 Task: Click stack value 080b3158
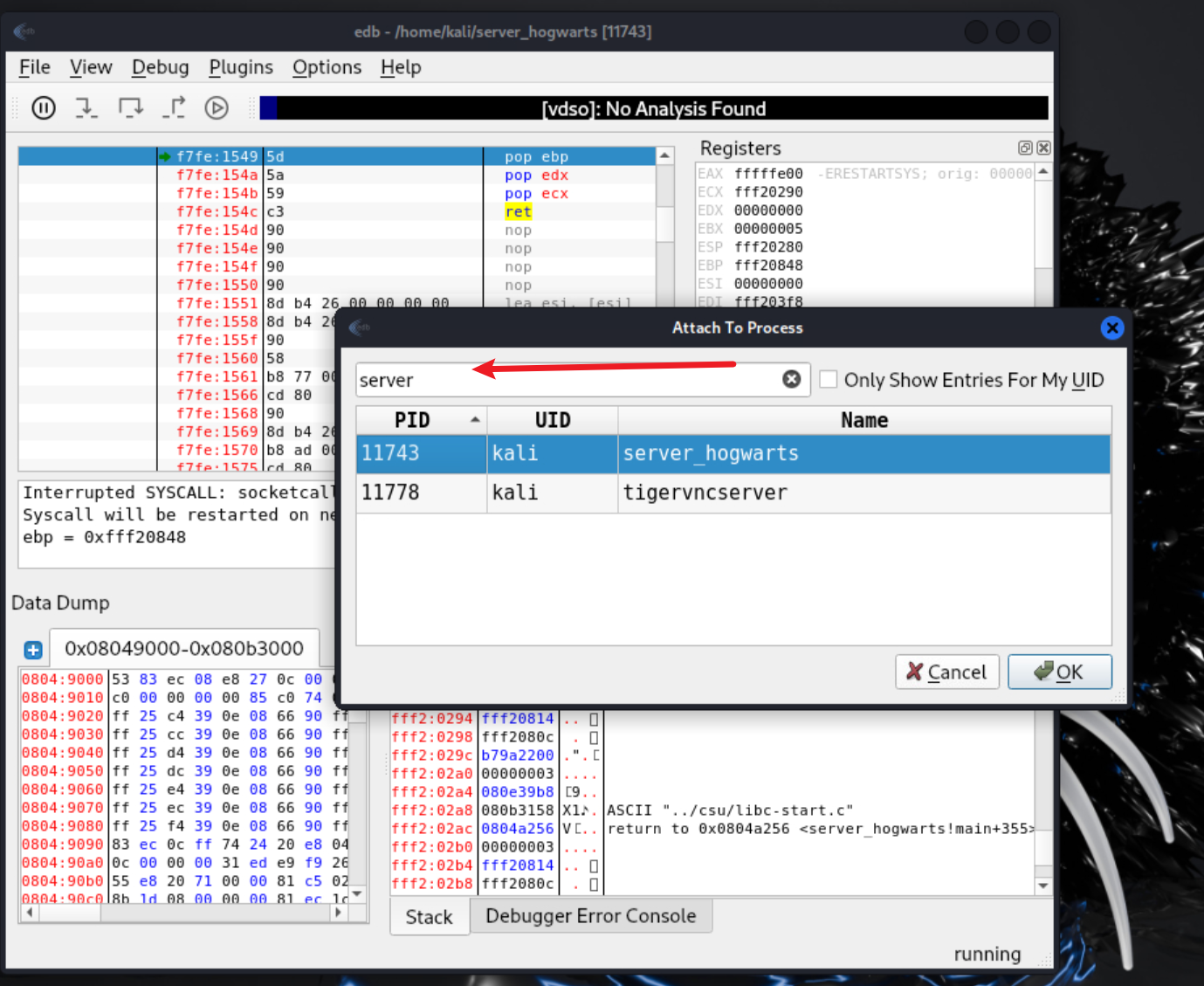(x=518, y=810)
